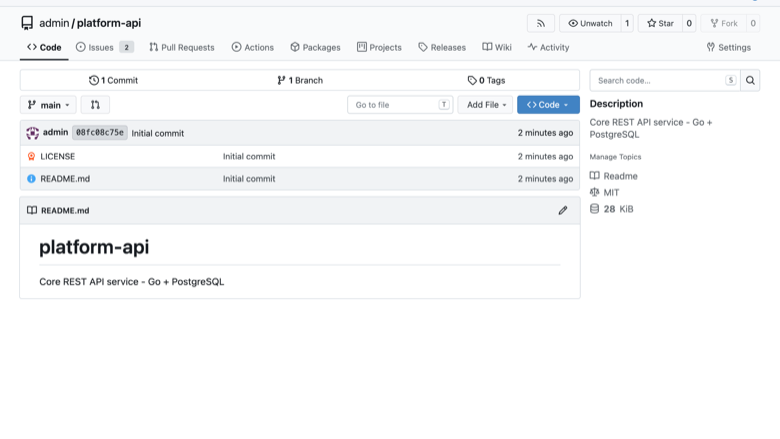View the 1 Commit history
Viewport: 780px width, 439px height.
(x=113, y=80)
